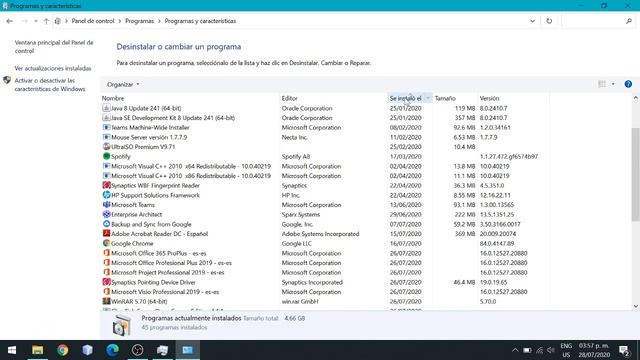The width and height of the screenshot is (640, 360).
Task: Click the search magnifier icon
Action: (x=629, y=21)
